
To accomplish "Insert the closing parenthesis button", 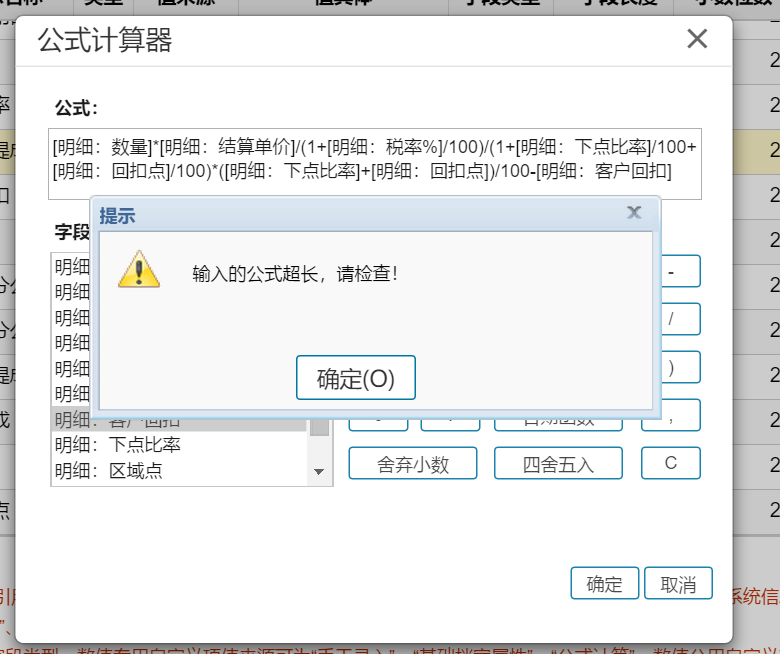I will point(681,367).
